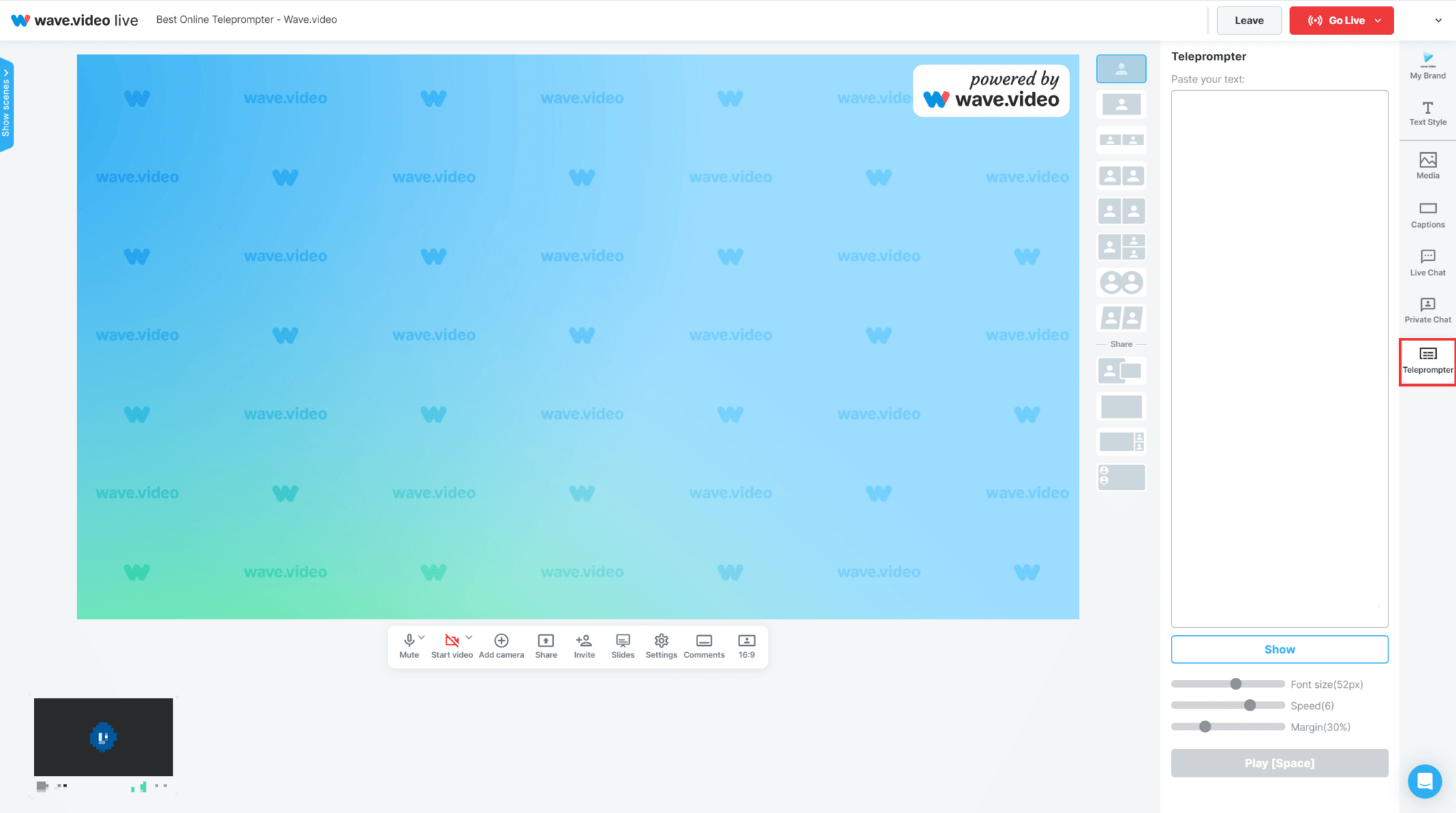Toggle the Comments overlay button
This screenshot has width=1456, height=813.
704,645
